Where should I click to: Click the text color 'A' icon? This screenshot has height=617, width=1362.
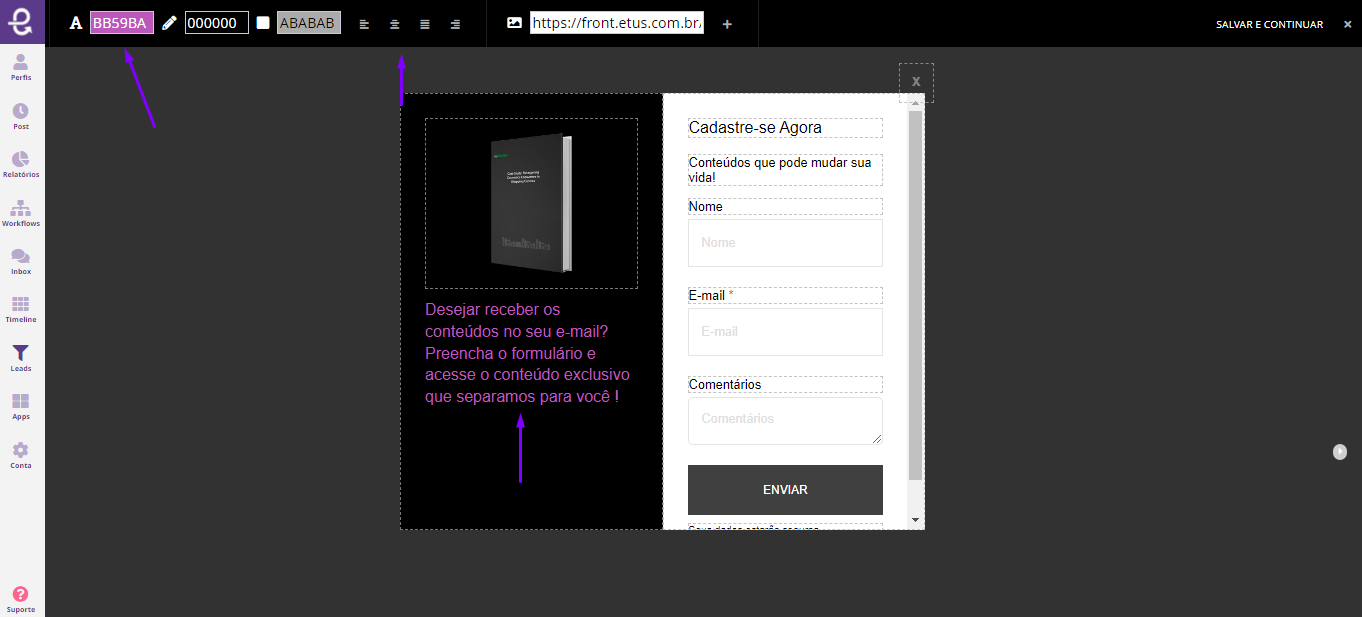coord(76,24)
